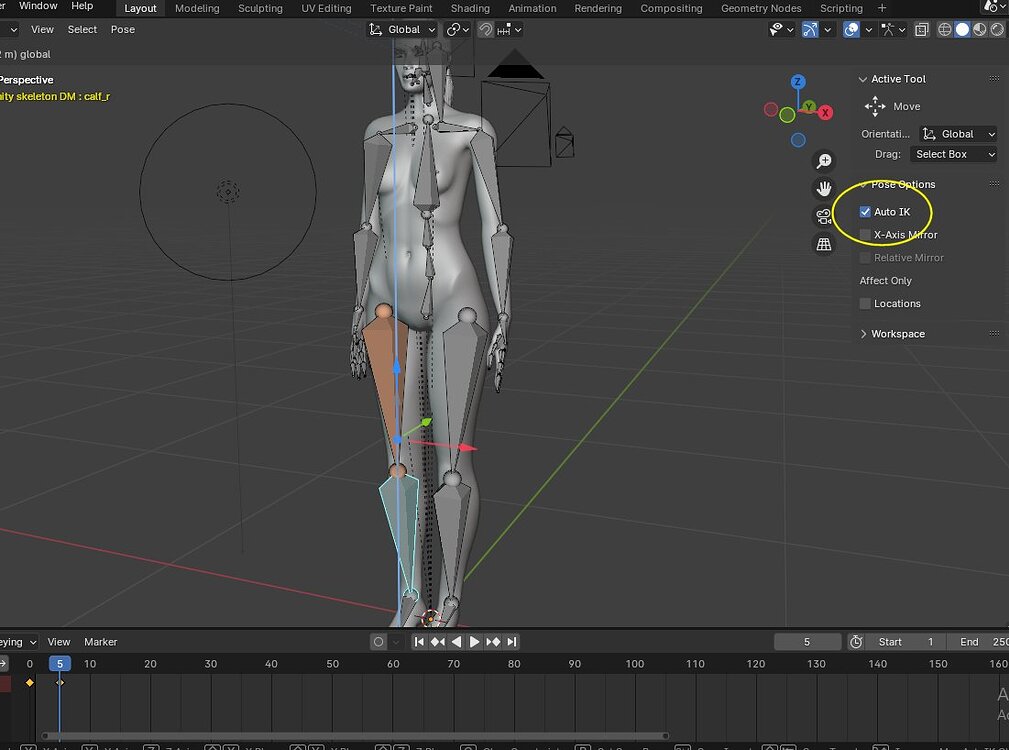The image size is (1009, 750).
Task: Enable Affect Only Locations checkbox
Action: click(865, 304)
